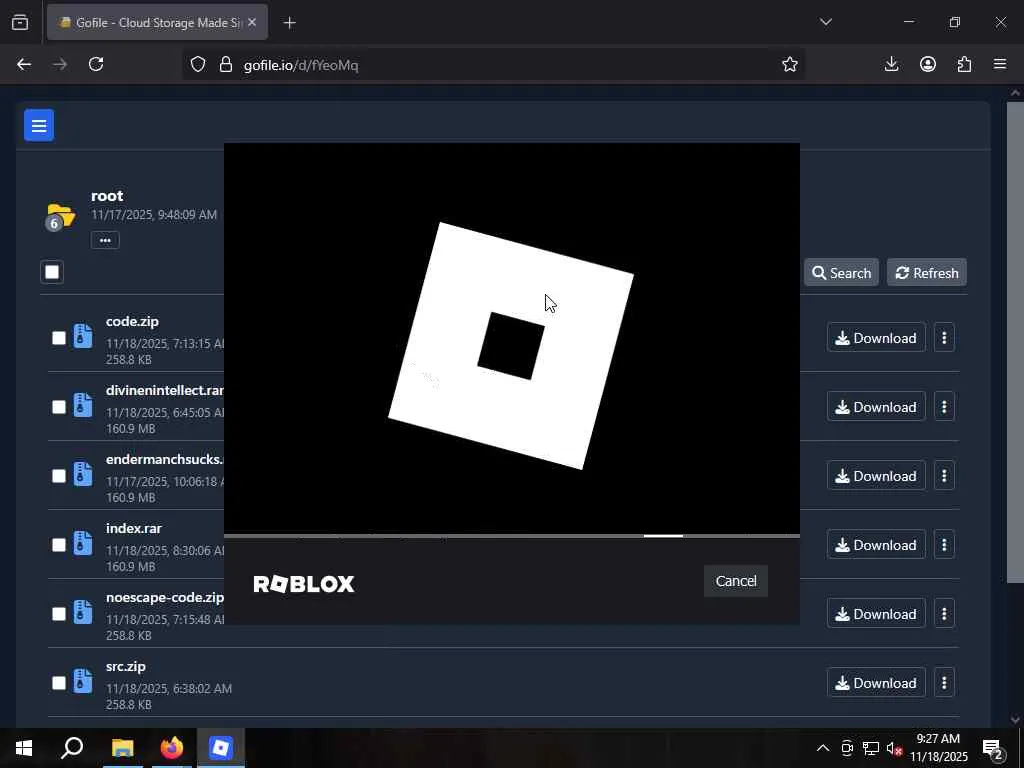This screenshot has width=1024, height=768.
Task: Show tracking protection shield info
Action: [198, 64]
